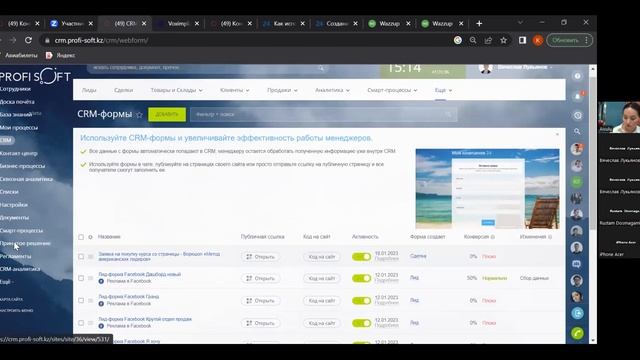Screen dimensions: 640x360
Task: Expand the Ещё item in left sidebar
Action: 7,282
